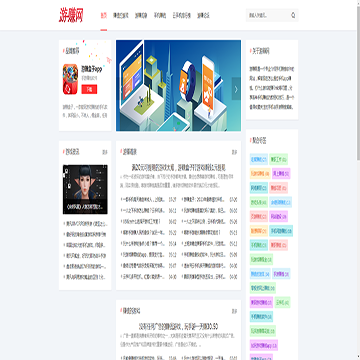Click the more link in the elf-thumbnail news card
The image size is (360, 360).
pos(105,152)
